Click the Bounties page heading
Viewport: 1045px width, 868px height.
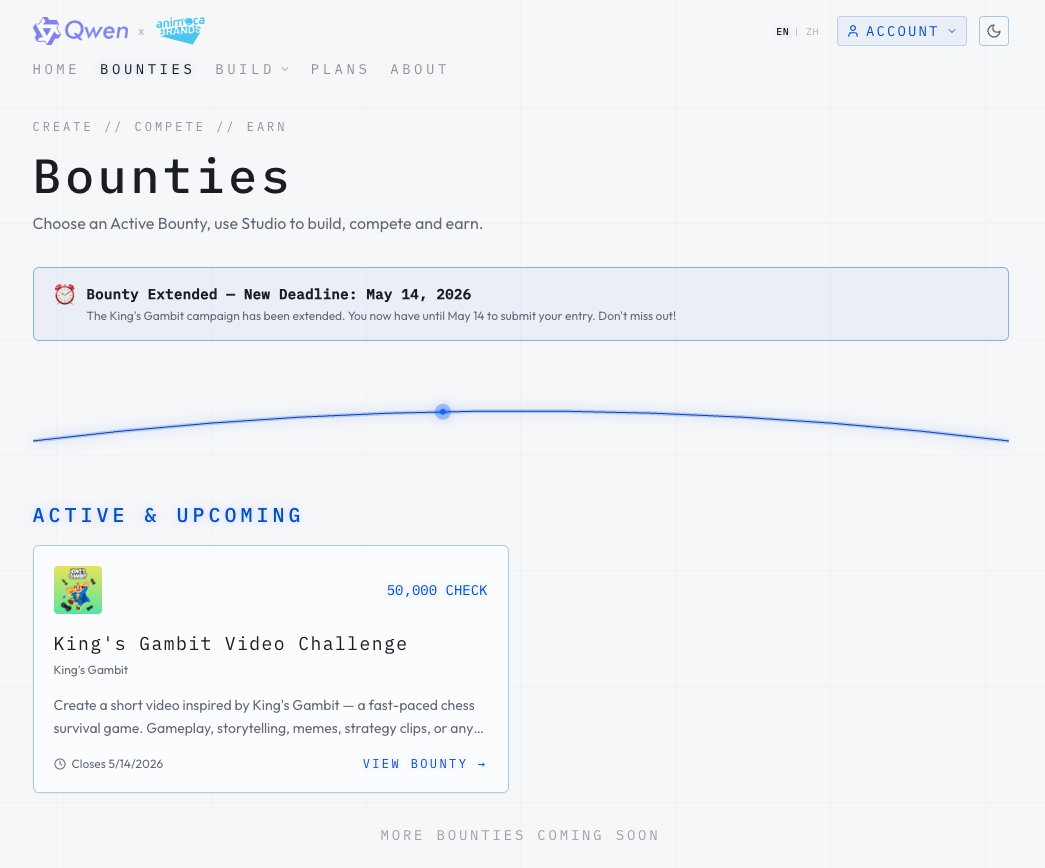(161, 177)
